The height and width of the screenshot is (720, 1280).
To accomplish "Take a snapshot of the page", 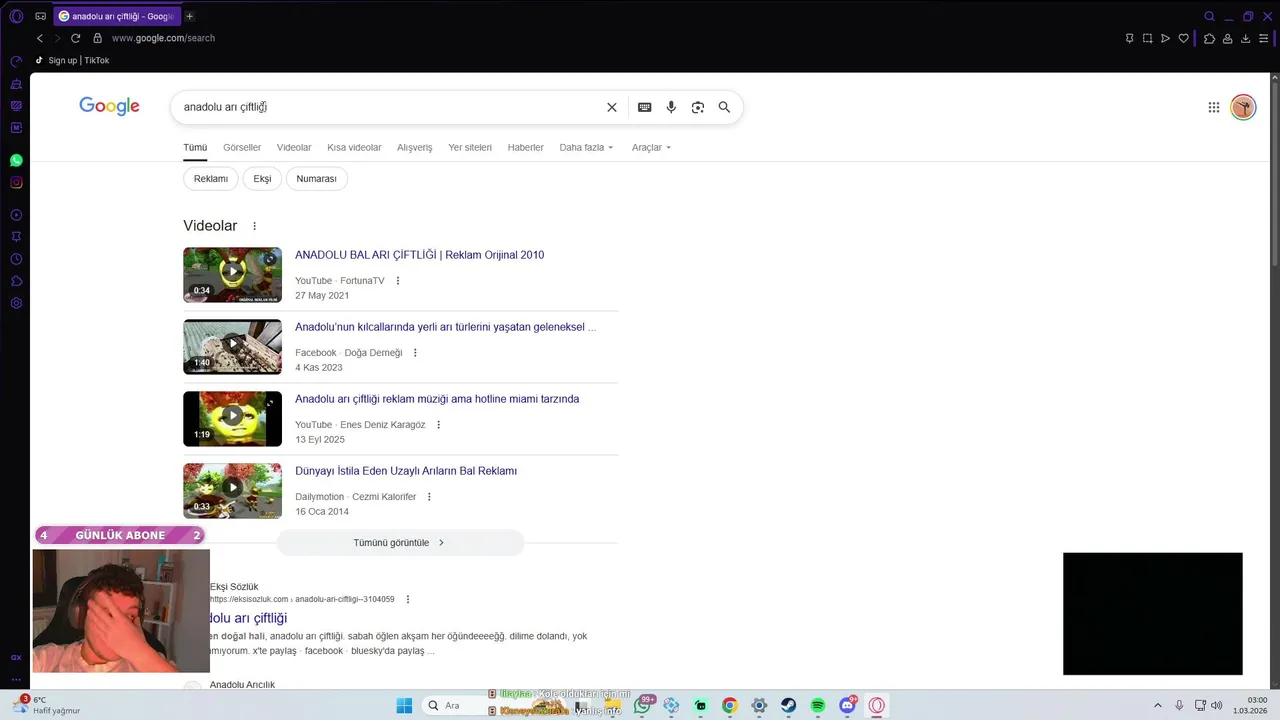I will click(1147, 38).
